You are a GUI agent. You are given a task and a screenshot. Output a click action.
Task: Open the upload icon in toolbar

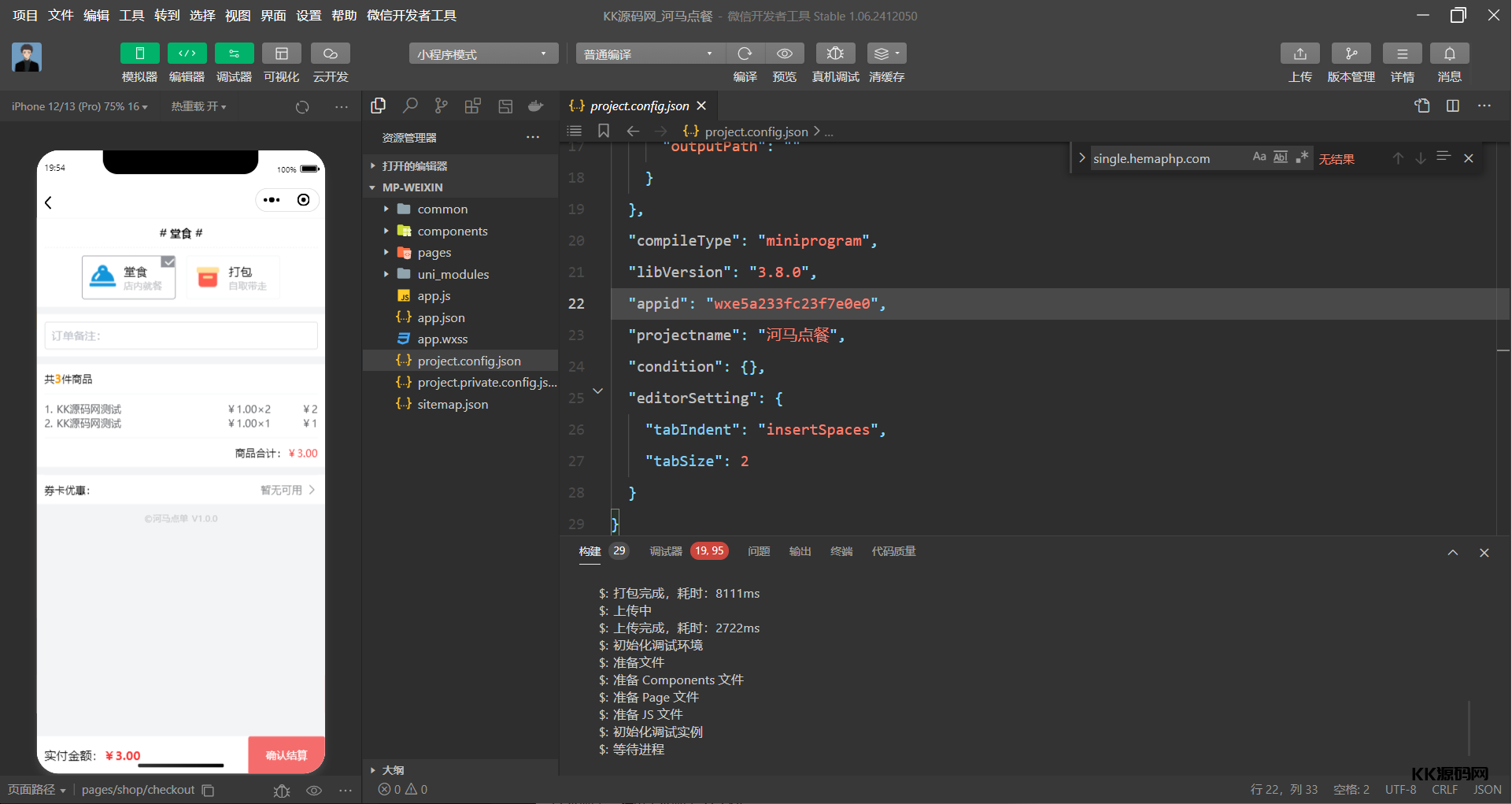tap(1300, 54)
